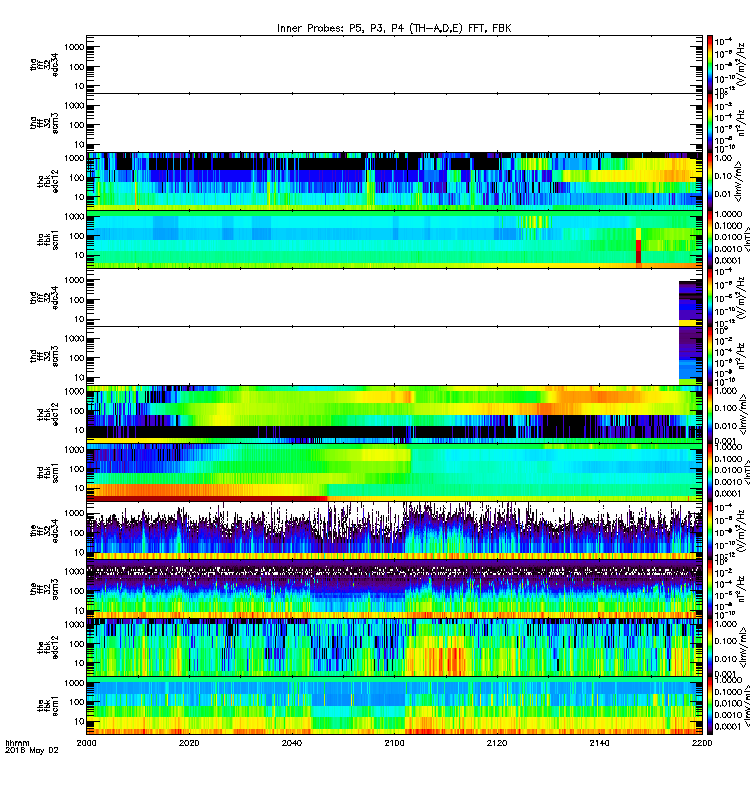Select the the fff edc34 spectrogram panel
Image resolution: width=750 pixels, height=800 pixels.
pyautogui.click(x=394, y=531)
